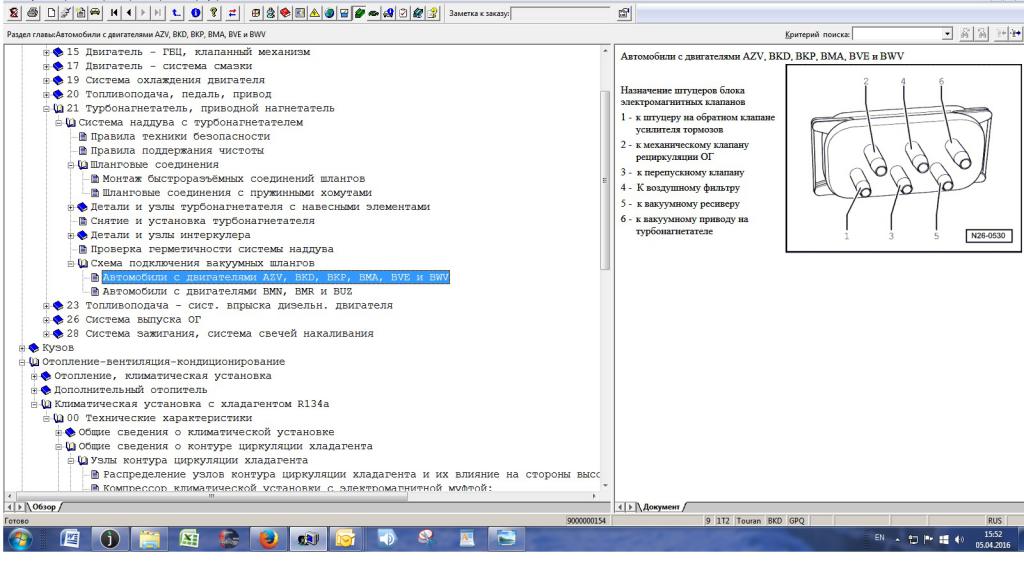Image resolution: width=1024 pixels, height=576 pixels.
Task: Select the 'Документ' tab at bottom
Action: pyautogui.click(x=662, y=507)
